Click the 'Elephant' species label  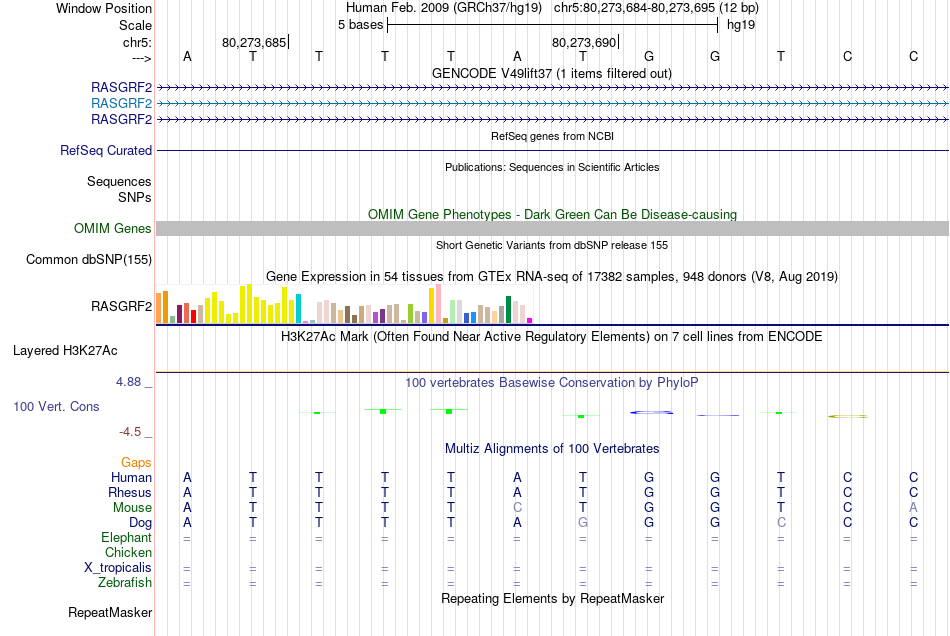point(126,537)
